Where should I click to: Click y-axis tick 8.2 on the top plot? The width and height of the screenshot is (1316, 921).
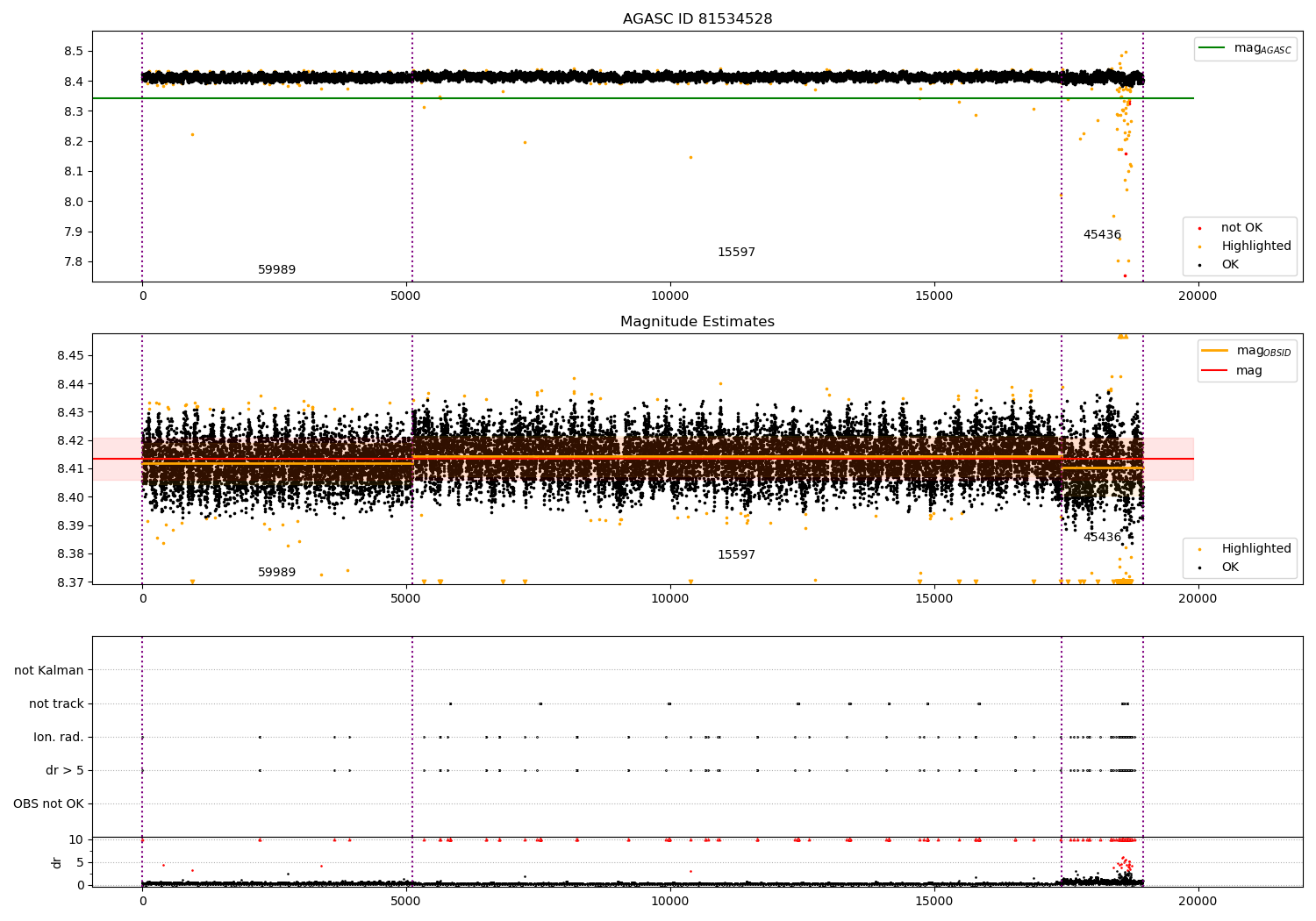click(x=74, y=142)
